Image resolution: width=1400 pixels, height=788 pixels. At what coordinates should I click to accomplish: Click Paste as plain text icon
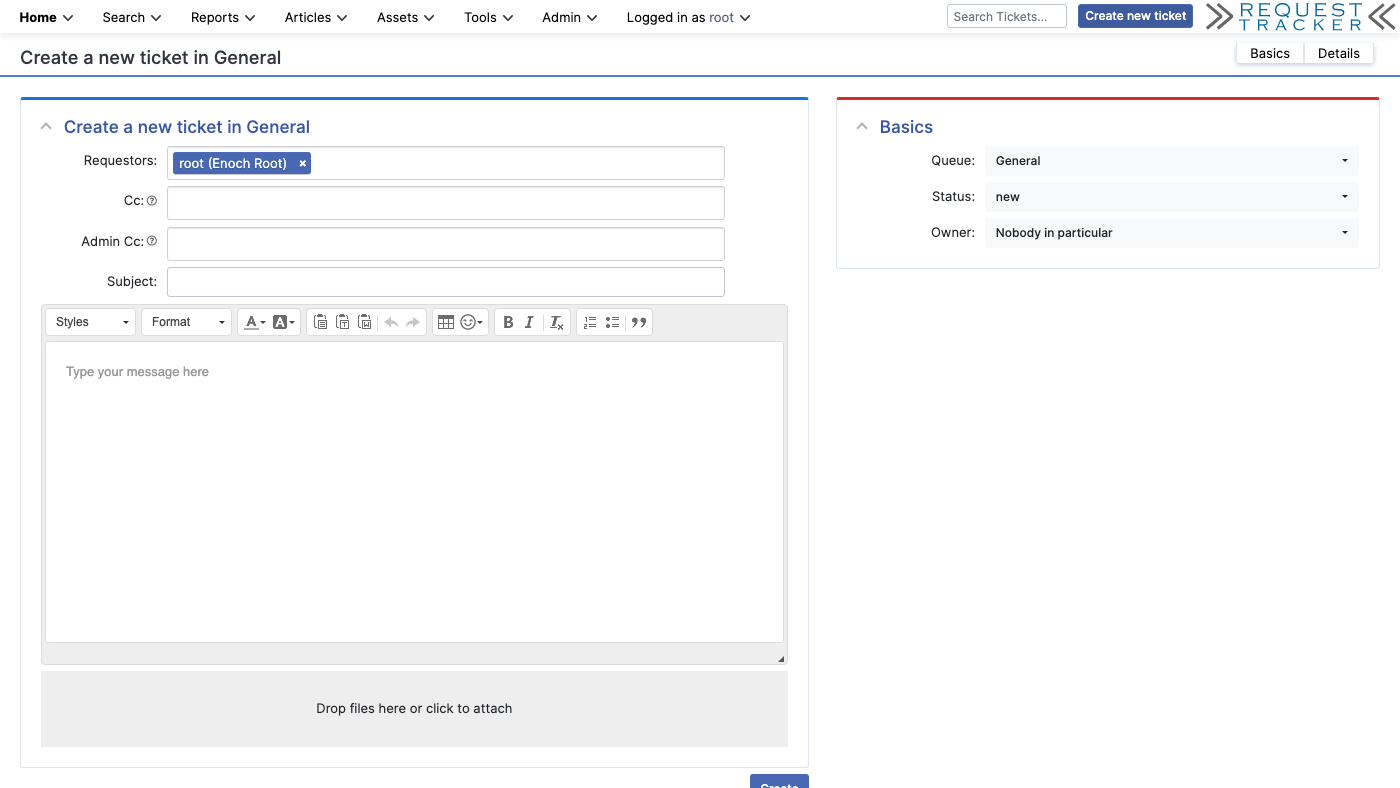pos(342,322)
